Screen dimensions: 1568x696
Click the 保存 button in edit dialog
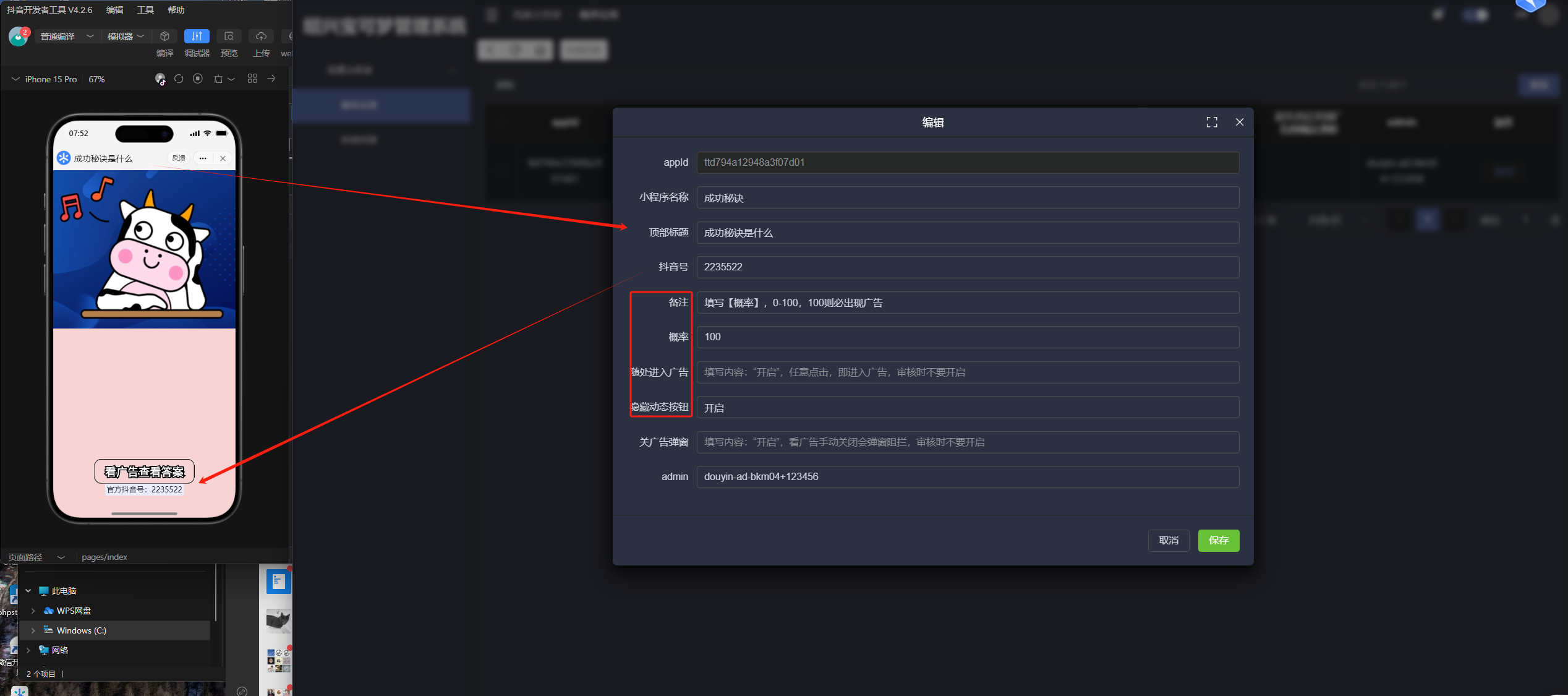click(x=1219, y=541)
